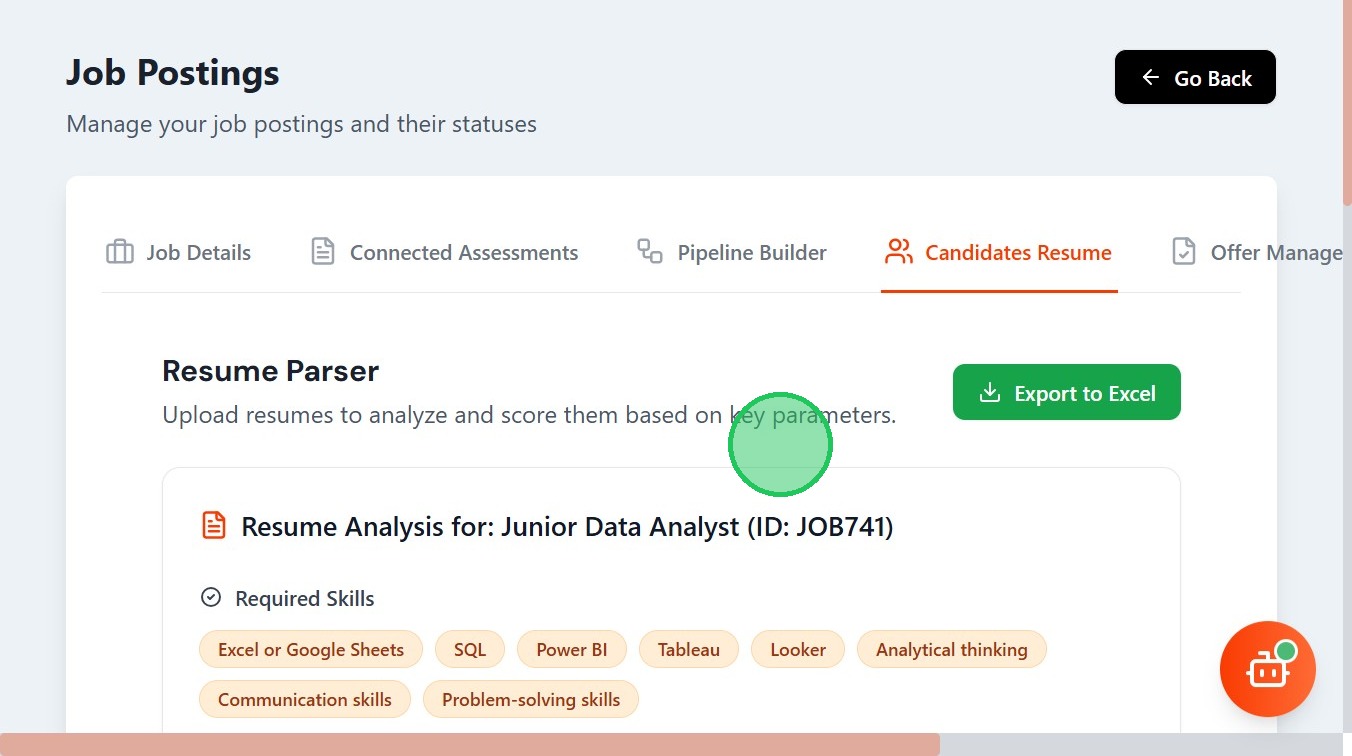Click the horizontal scrollbar at bottom

click(x=470, y=745)
